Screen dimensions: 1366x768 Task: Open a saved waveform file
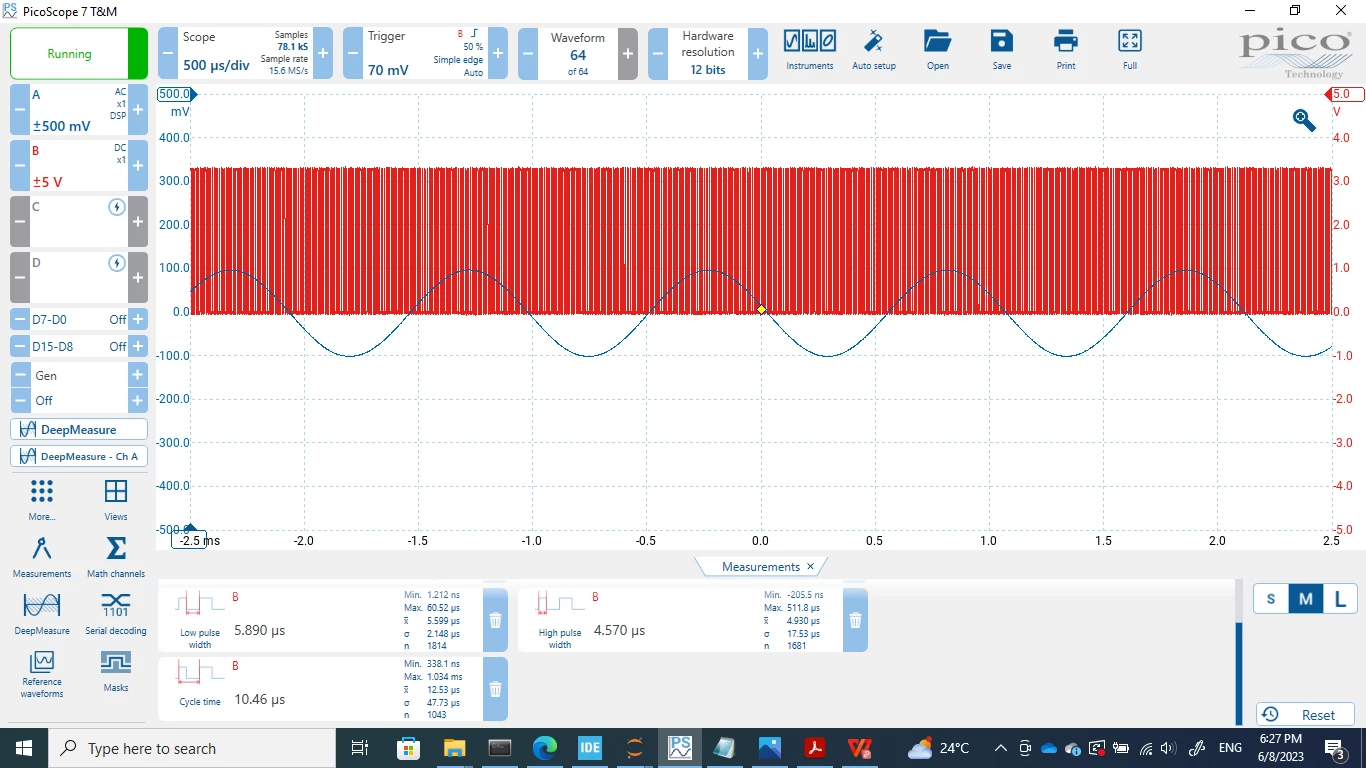[x=937, y=41]
